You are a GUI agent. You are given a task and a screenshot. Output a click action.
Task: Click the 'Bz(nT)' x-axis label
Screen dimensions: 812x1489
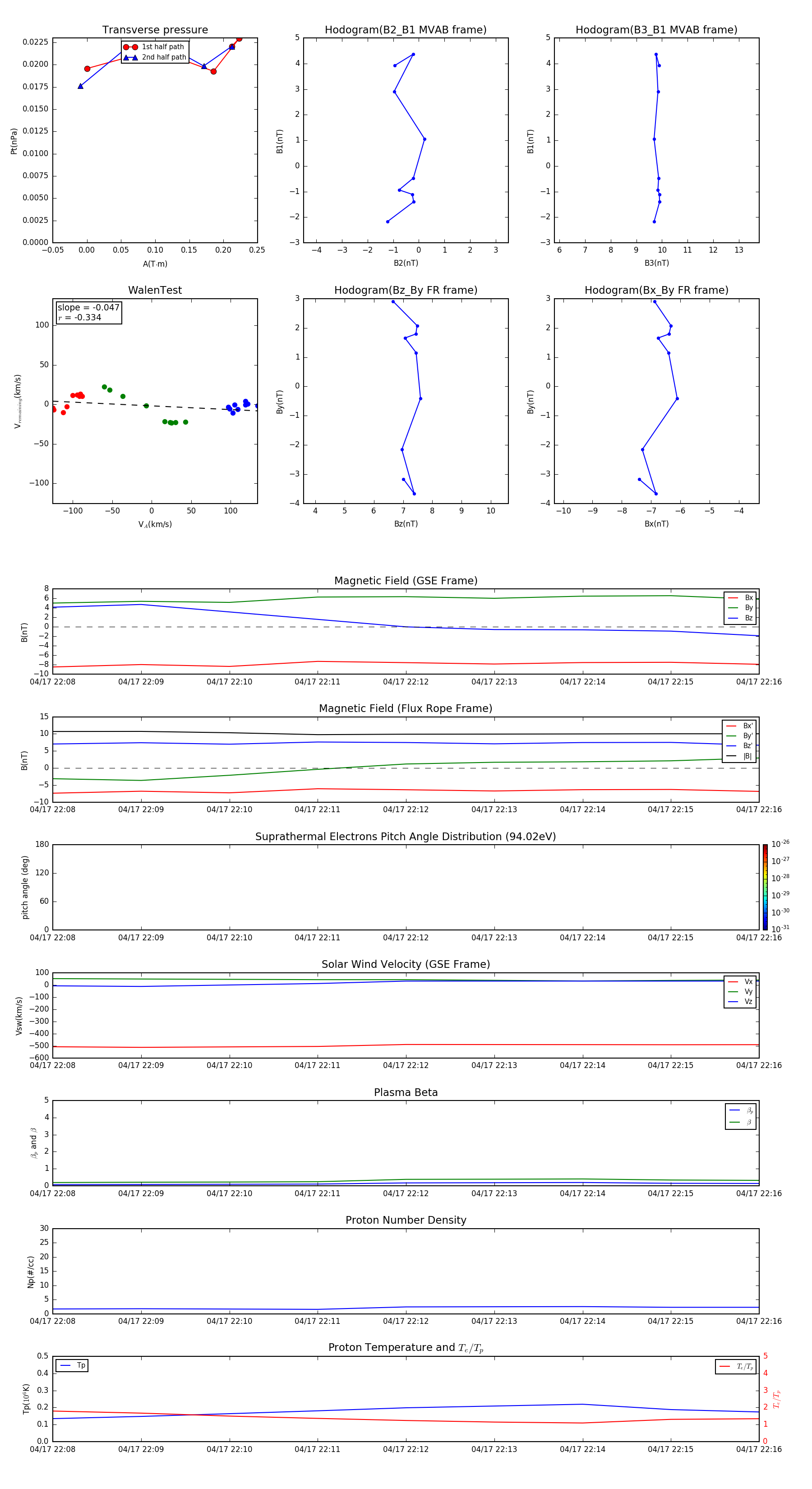pos(406,524)
